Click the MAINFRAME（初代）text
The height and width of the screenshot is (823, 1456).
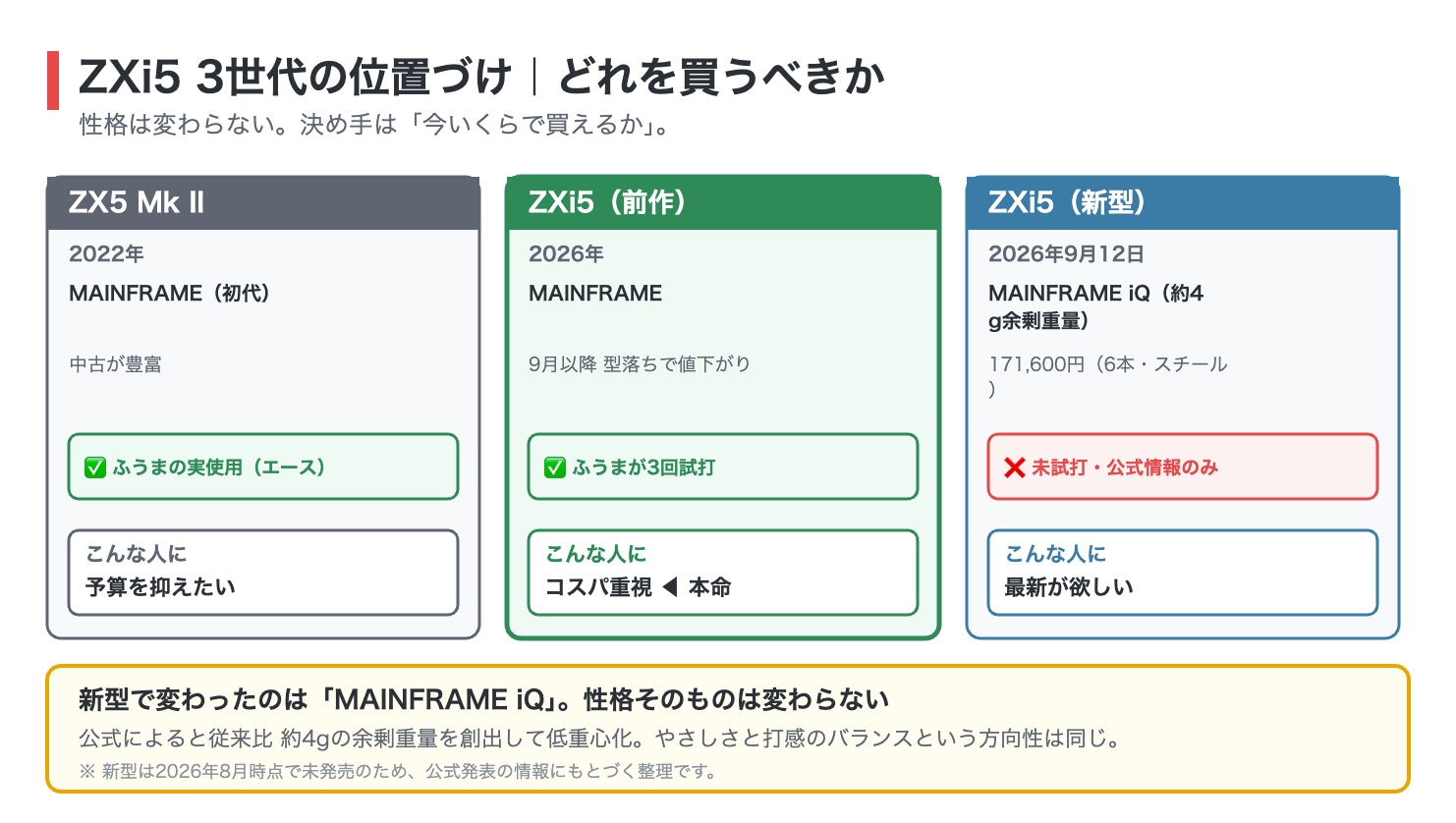(169, 294)
